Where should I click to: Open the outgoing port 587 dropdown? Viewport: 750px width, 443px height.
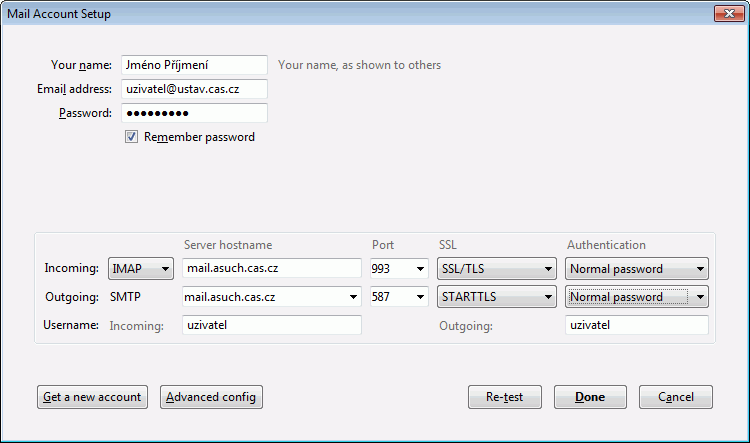[x=398, y=297]
